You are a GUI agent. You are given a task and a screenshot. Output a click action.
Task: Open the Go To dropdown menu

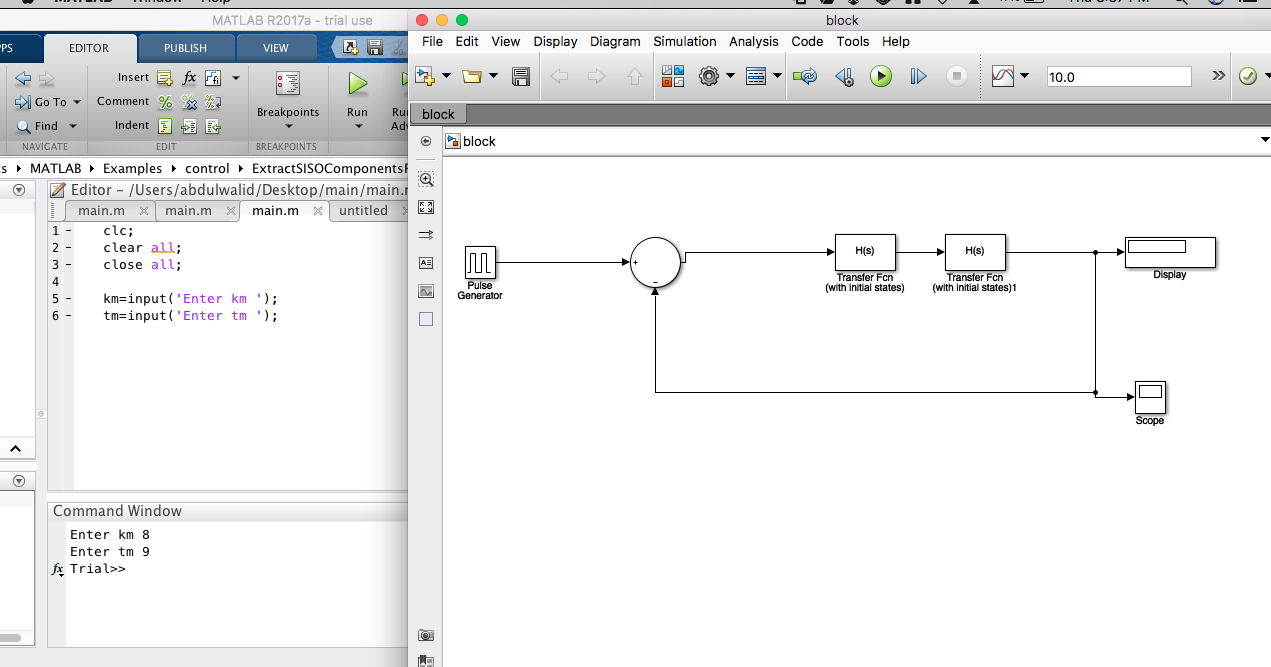tap(77, 102)
